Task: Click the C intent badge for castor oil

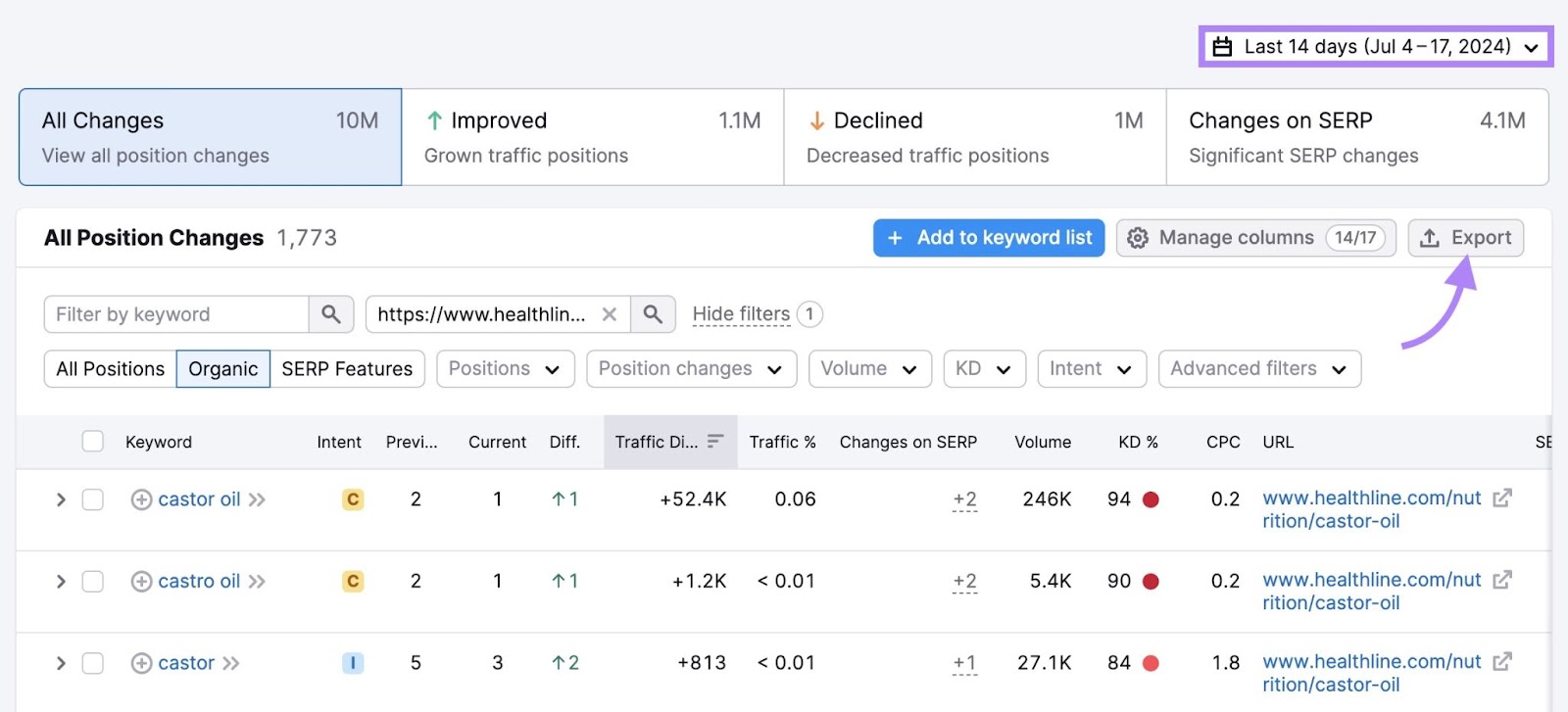Action: [x=353, y=499]
